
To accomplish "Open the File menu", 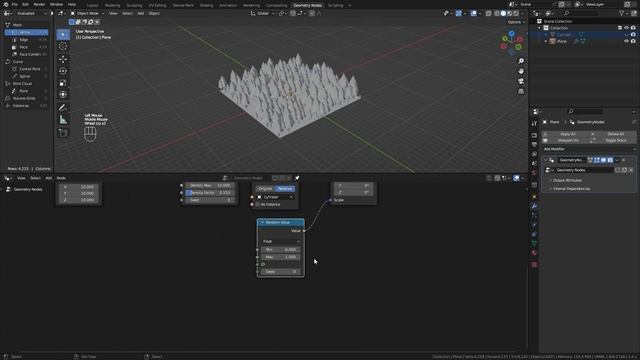I will [x=15, y=4].
